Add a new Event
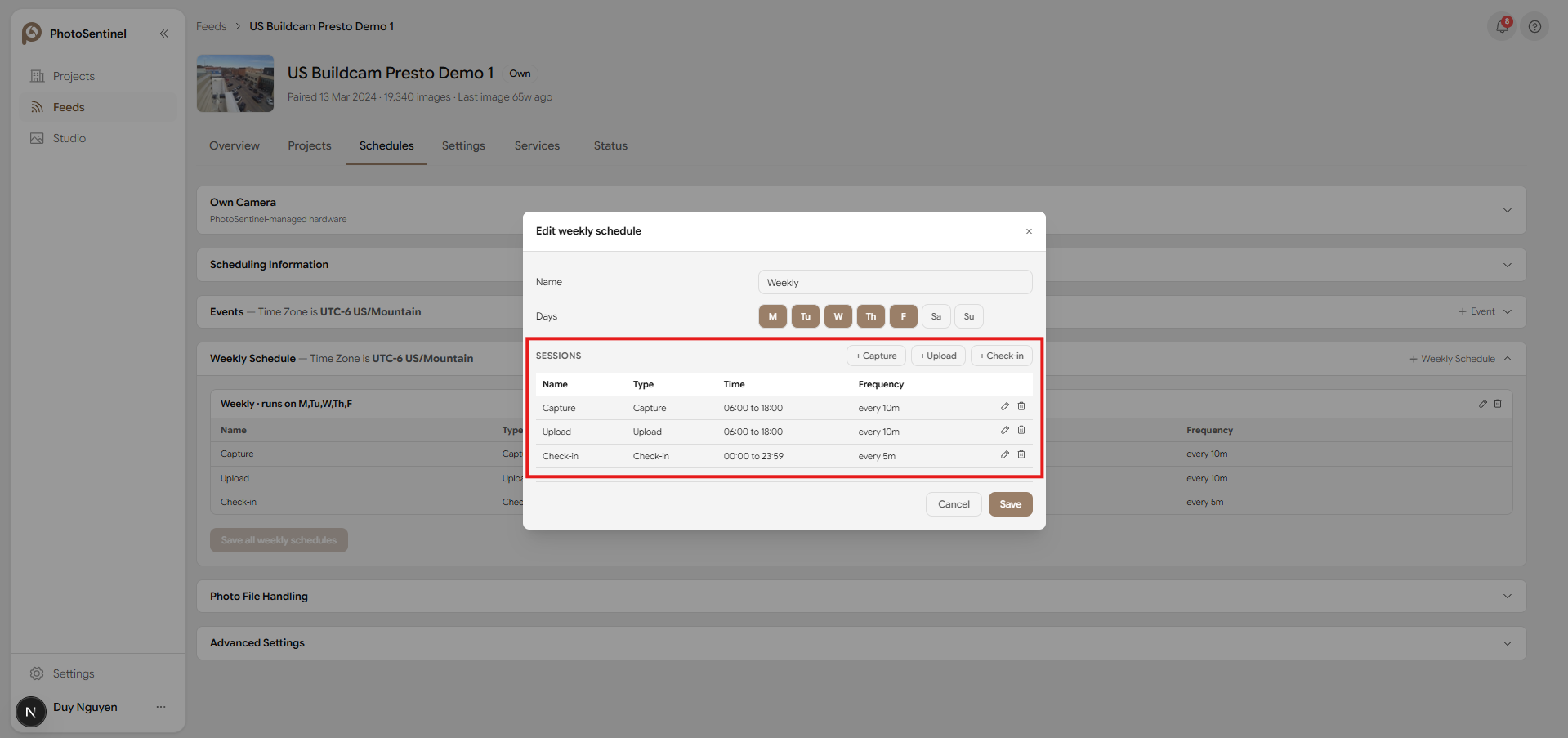This screenshot has width=1568, height=738. point(1477,311)
